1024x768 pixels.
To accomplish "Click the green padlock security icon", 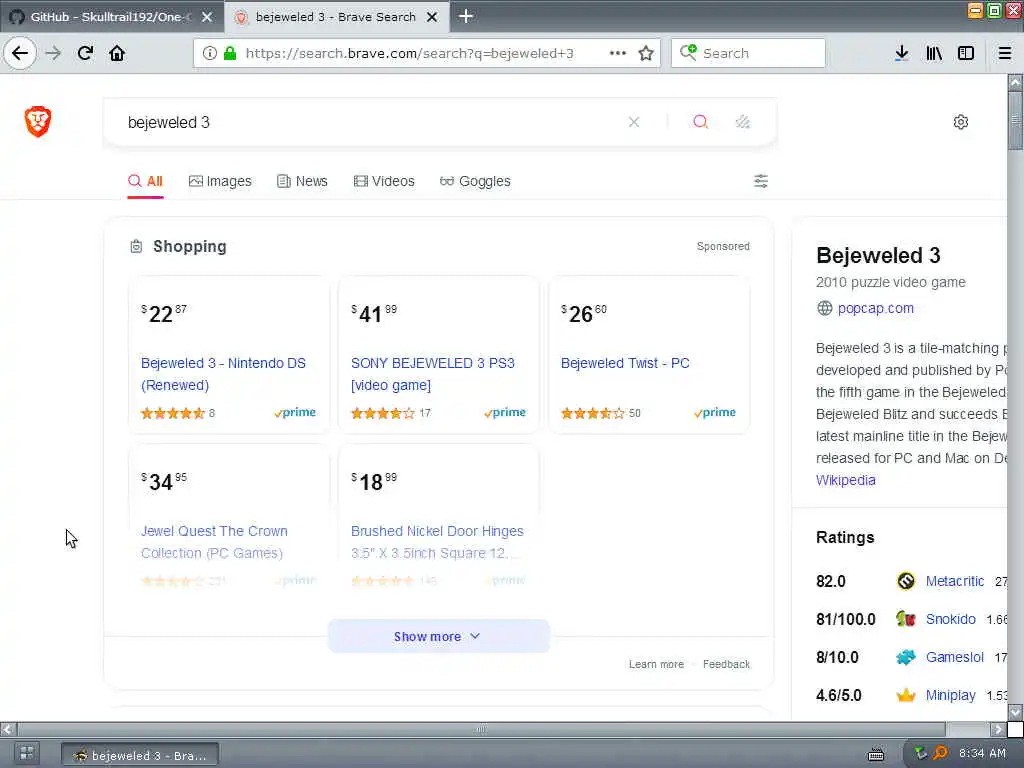I will point(229,53).
